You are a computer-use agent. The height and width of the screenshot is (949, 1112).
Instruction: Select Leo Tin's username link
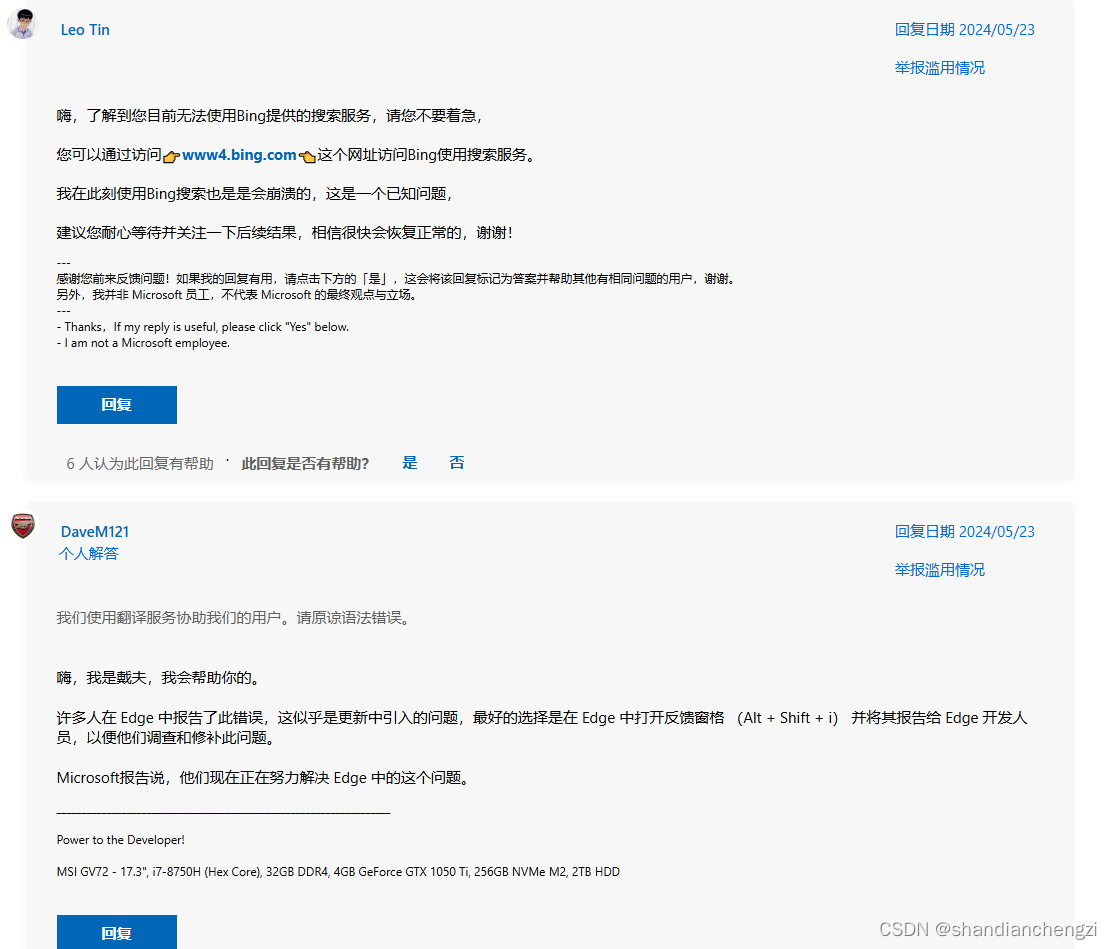click(x=84, y=29)
